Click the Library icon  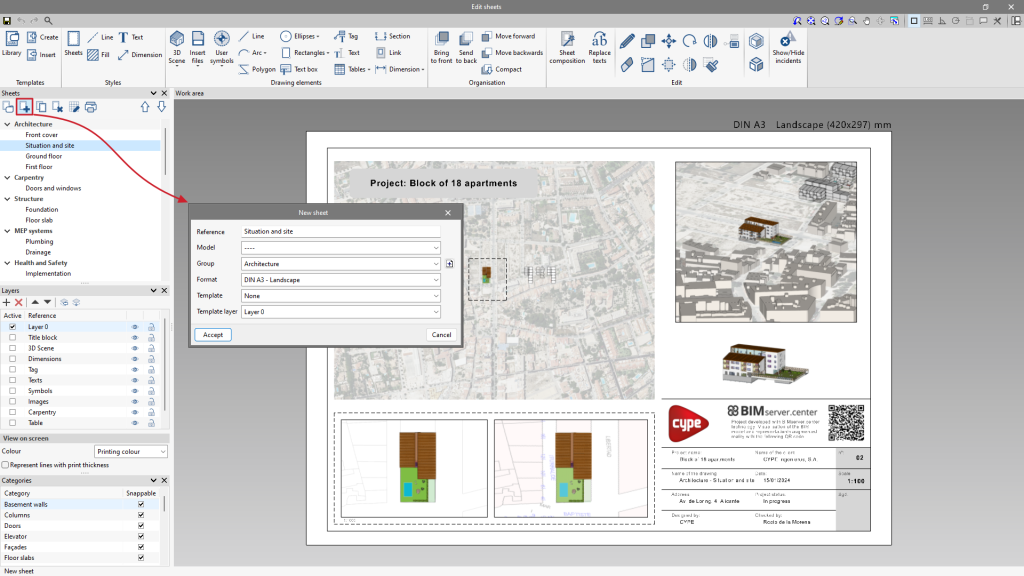(x=12, y=39)
